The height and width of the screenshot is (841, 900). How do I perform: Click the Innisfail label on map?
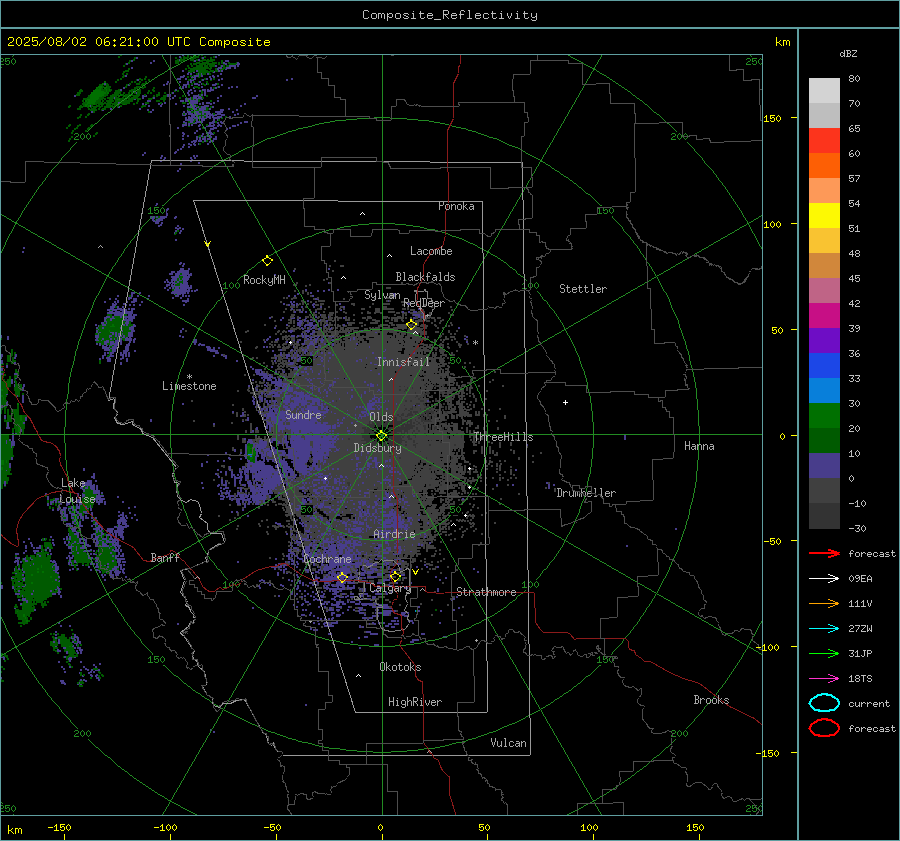coord(404,362)
